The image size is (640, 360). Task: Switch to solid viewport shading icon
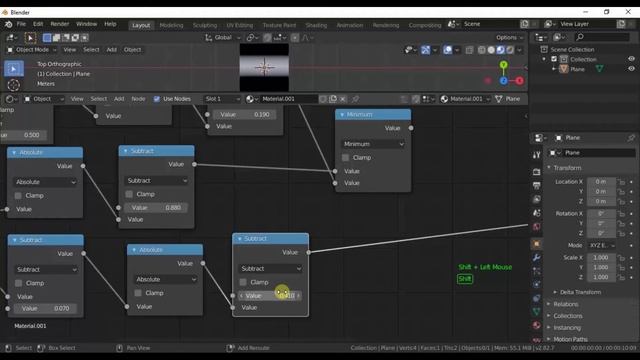(x=491, y=50)
